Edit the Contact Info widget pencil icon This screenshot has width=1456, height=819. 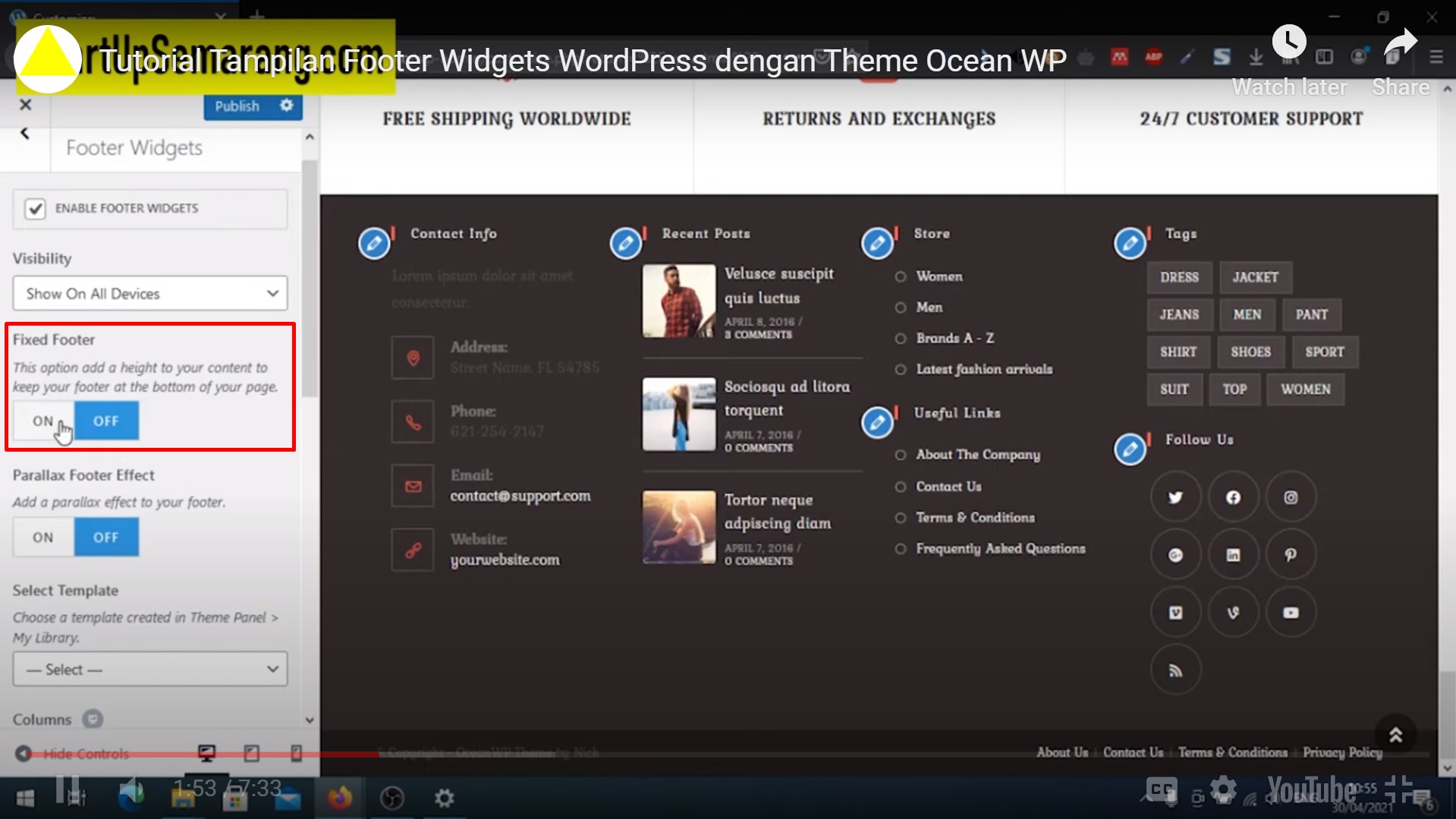tap(374, 244)
